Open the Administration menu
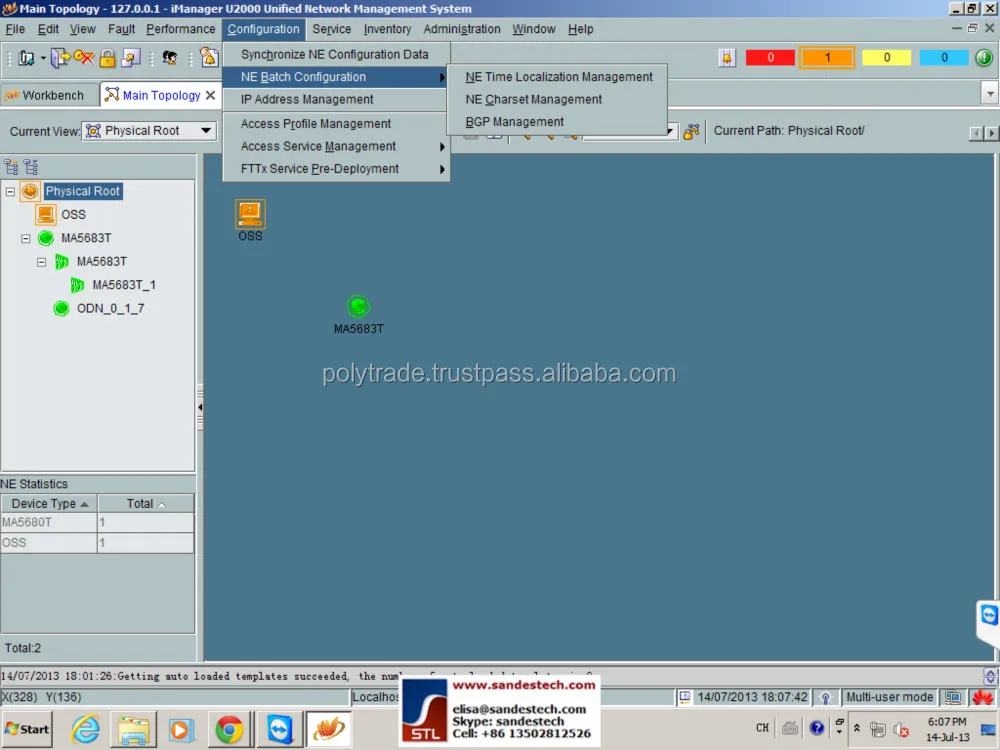Viewport: 1000px width, 750px height. pos(462,29)
